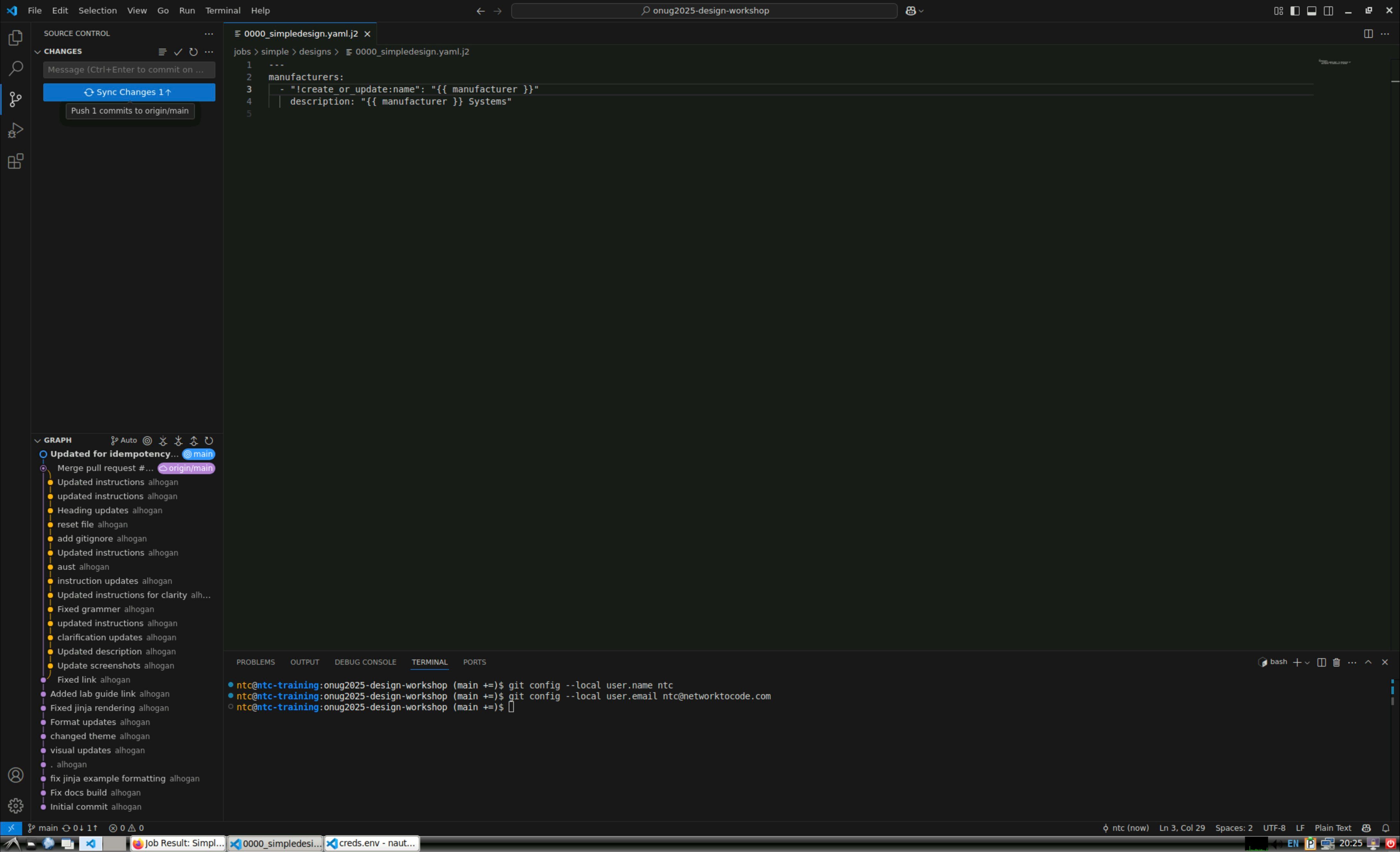Open the new terminal profile dropdown arrow

(x=1307, y=663)
